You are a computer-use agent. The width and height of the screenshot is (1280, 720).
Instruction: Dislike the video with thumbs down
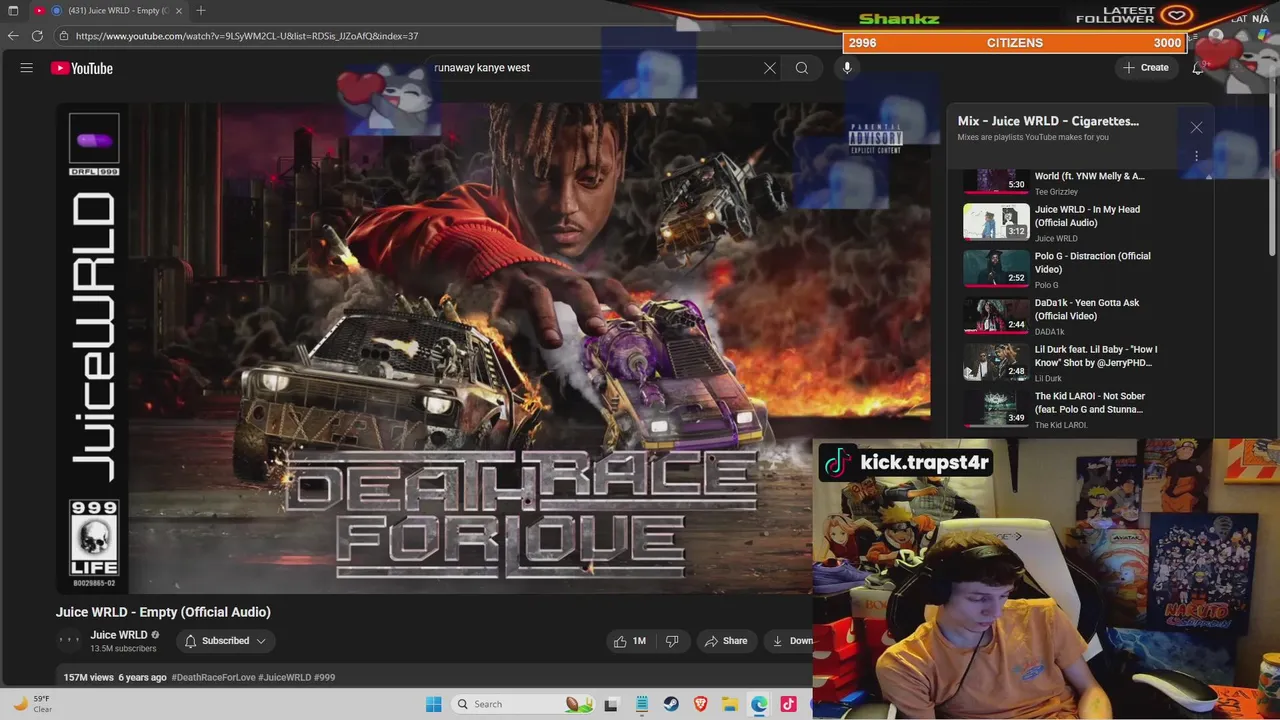(x=672, y=641)
